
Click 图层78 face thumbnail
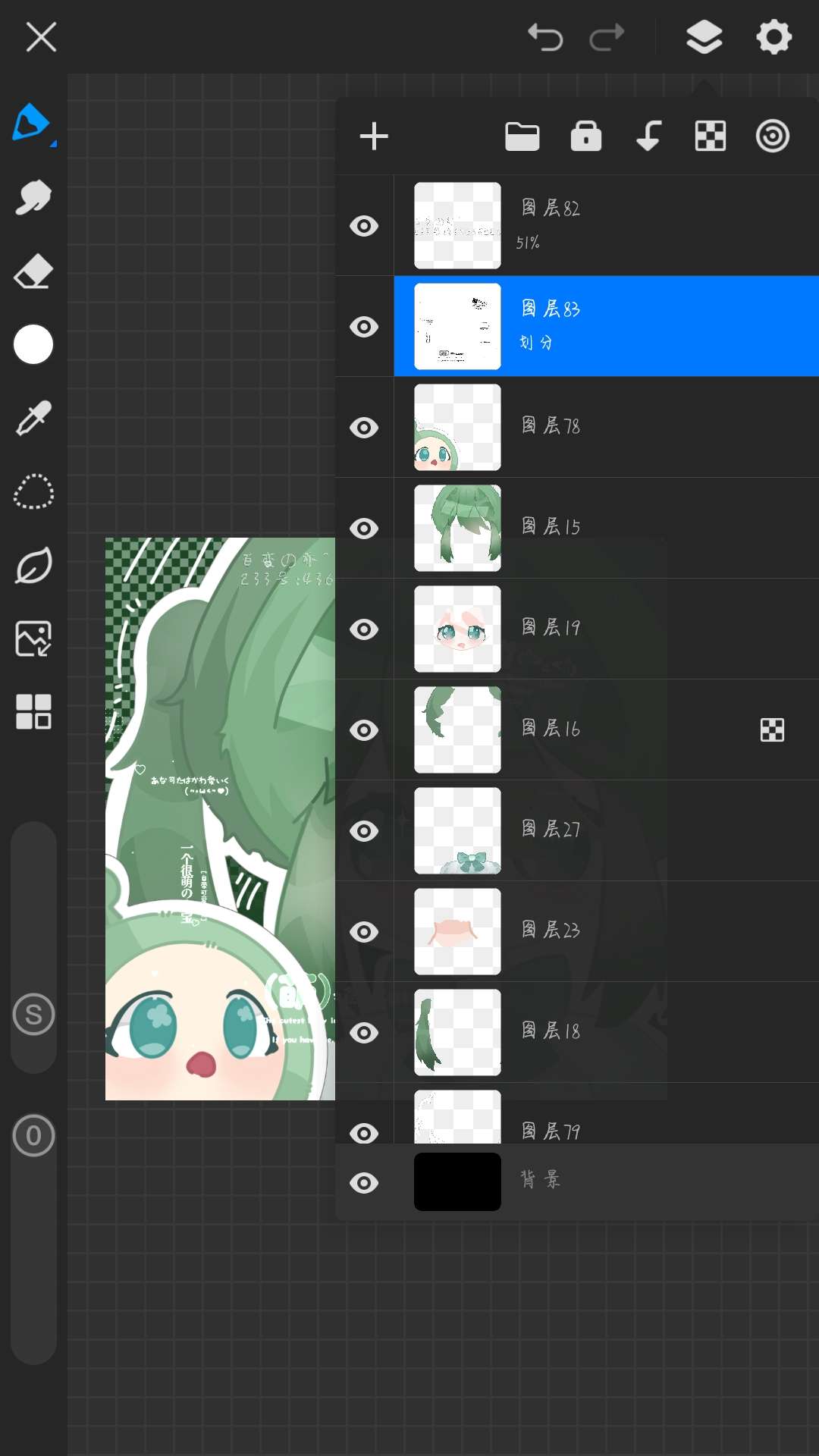pos(457,428)
